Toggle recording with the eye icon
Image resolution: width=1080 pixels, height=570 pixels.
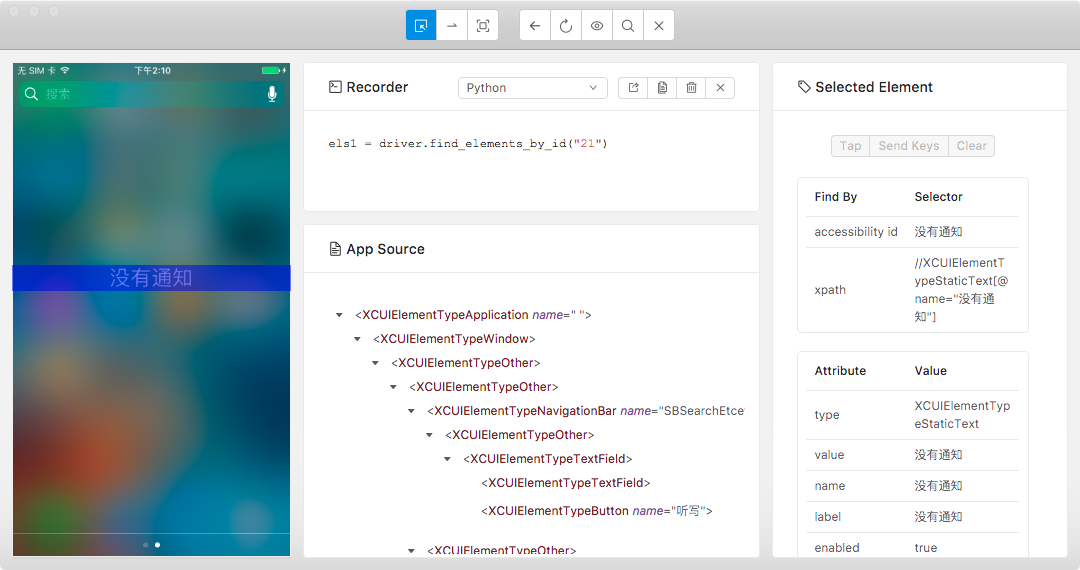[597, 25]
